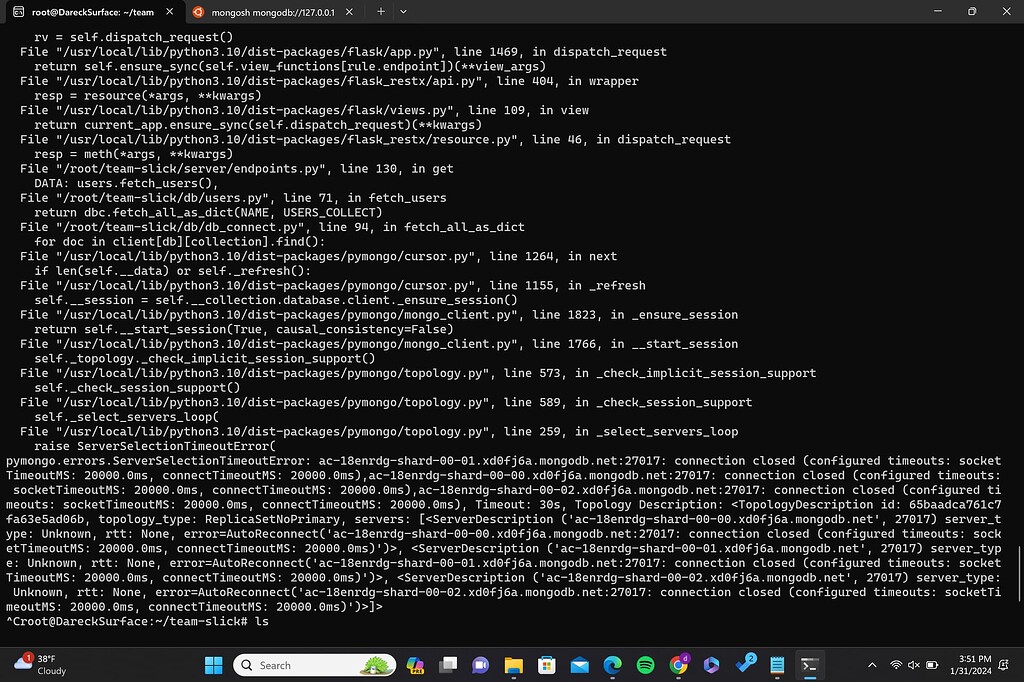This screenshot has height=682, width=1024.
Task: Open File Explorer from the taskbar
Action: coord(513,664)
